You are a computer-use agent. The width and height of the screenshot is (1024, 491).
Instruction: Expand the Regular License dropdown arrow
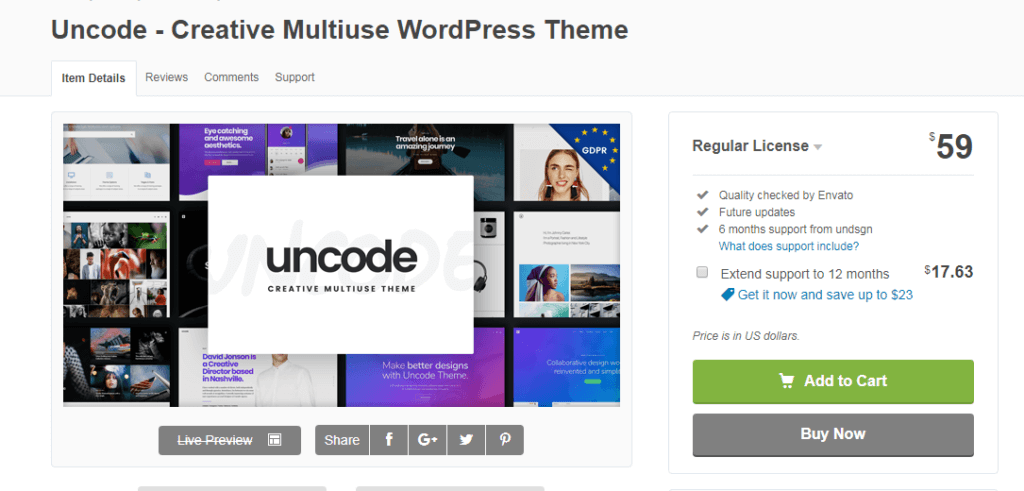[x=818, y=148]
